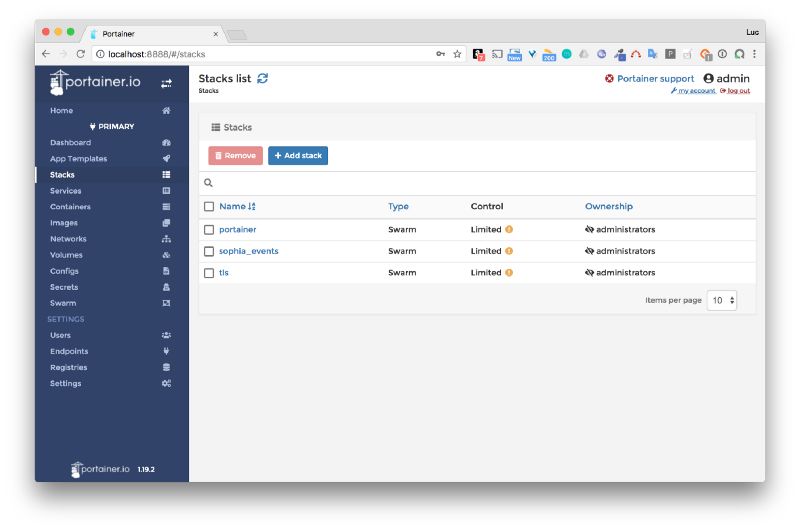
Task: Click the Services list icon
Action: coord(166,191)
